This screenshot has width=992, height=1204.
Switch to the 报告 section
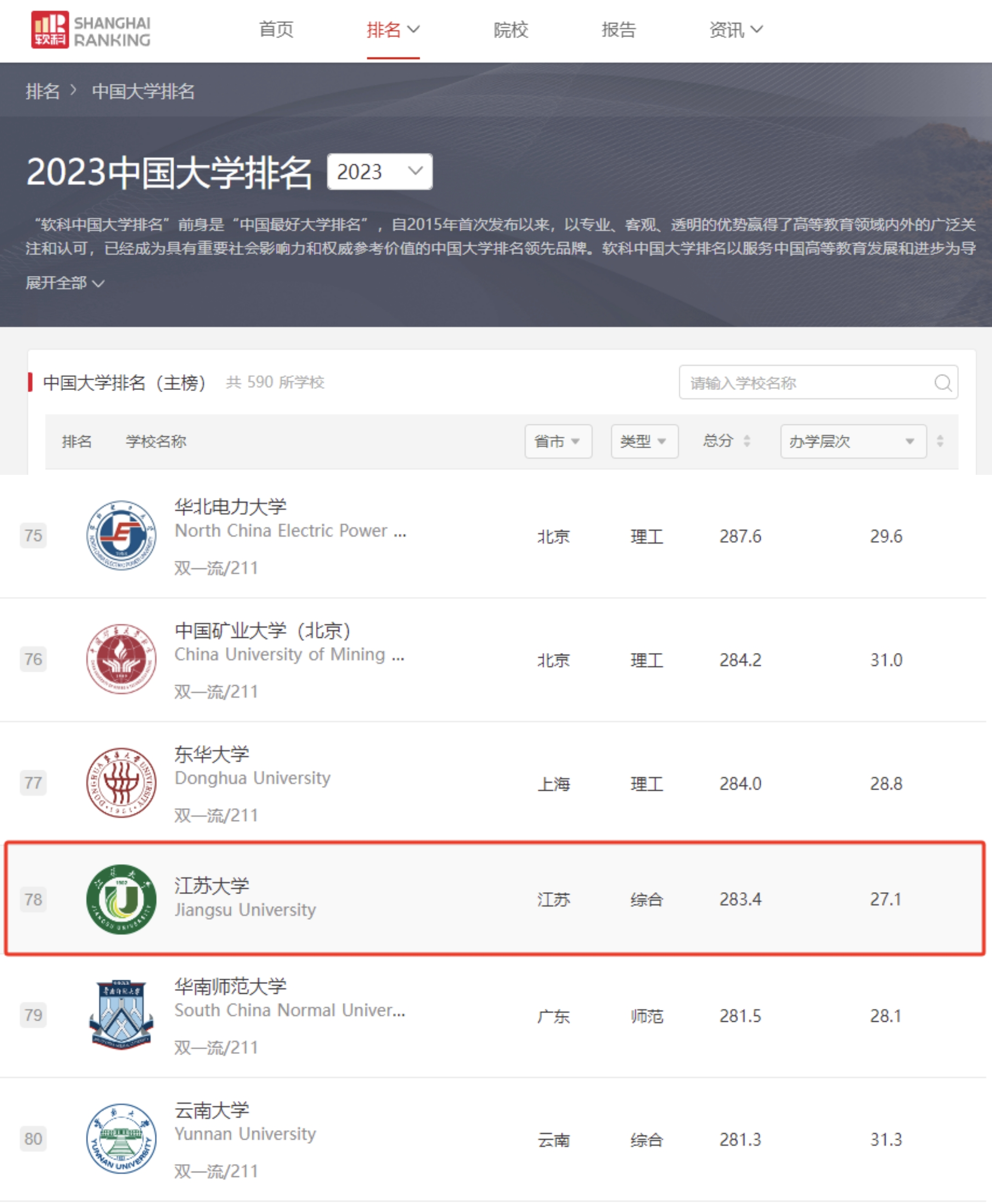pos(619,30)
